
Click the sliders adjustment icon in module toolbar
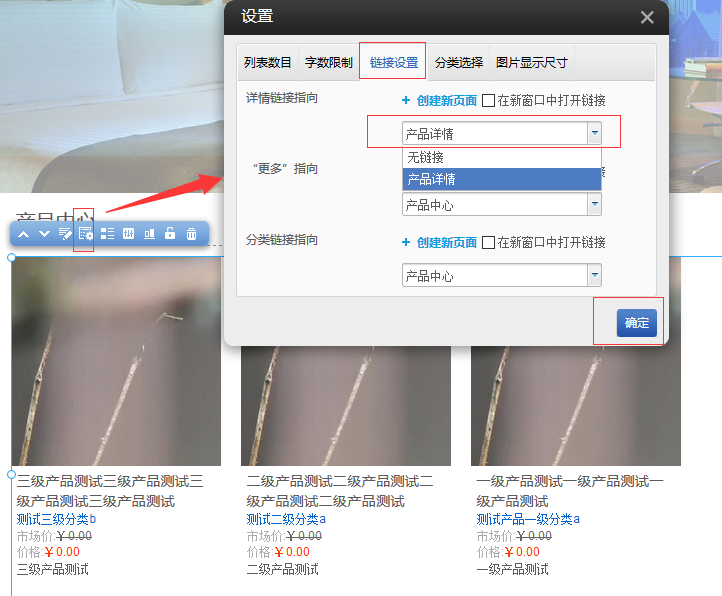tap(128, 234)
